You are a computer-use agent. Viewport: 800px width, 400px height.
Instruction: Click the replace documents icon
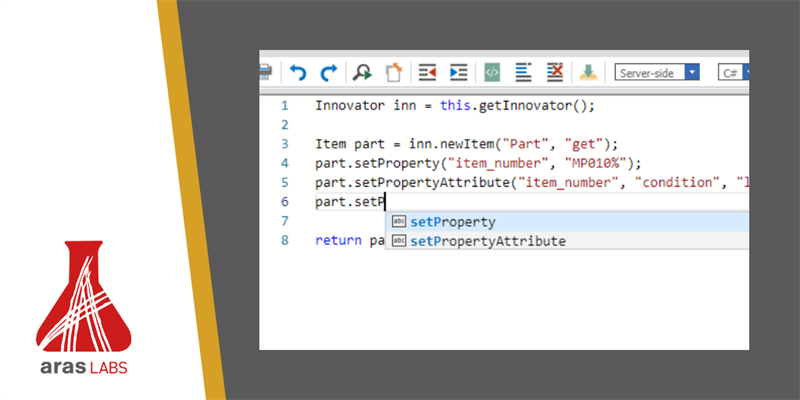393,72
